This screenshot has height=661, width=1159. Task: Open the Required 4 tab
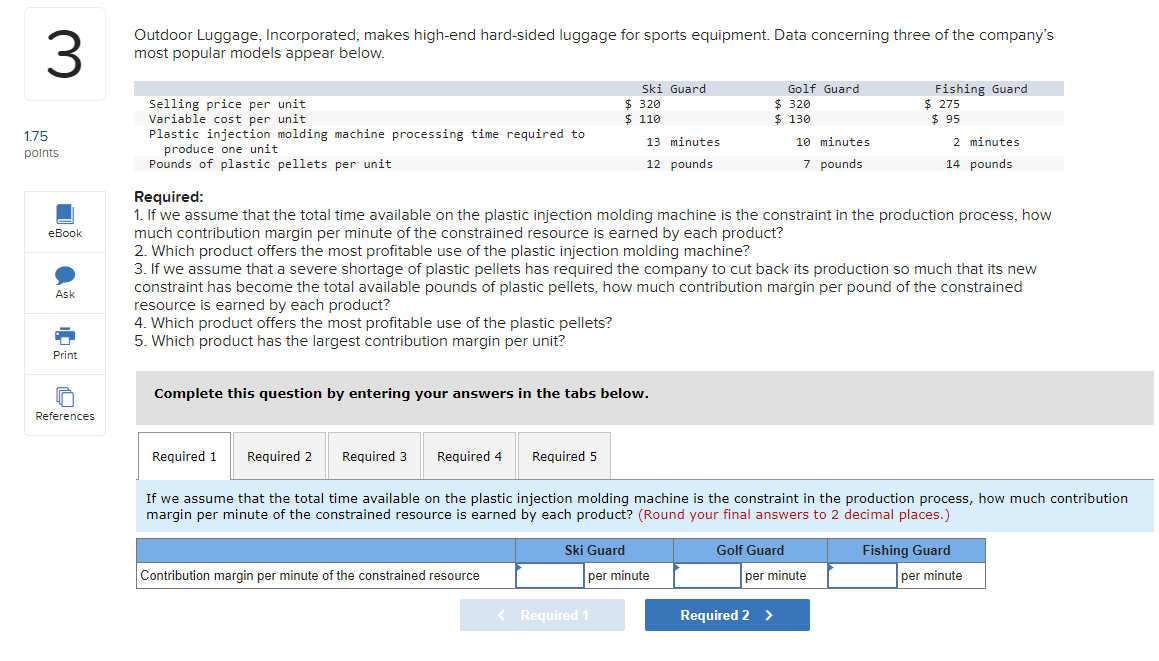click(469, 456)
